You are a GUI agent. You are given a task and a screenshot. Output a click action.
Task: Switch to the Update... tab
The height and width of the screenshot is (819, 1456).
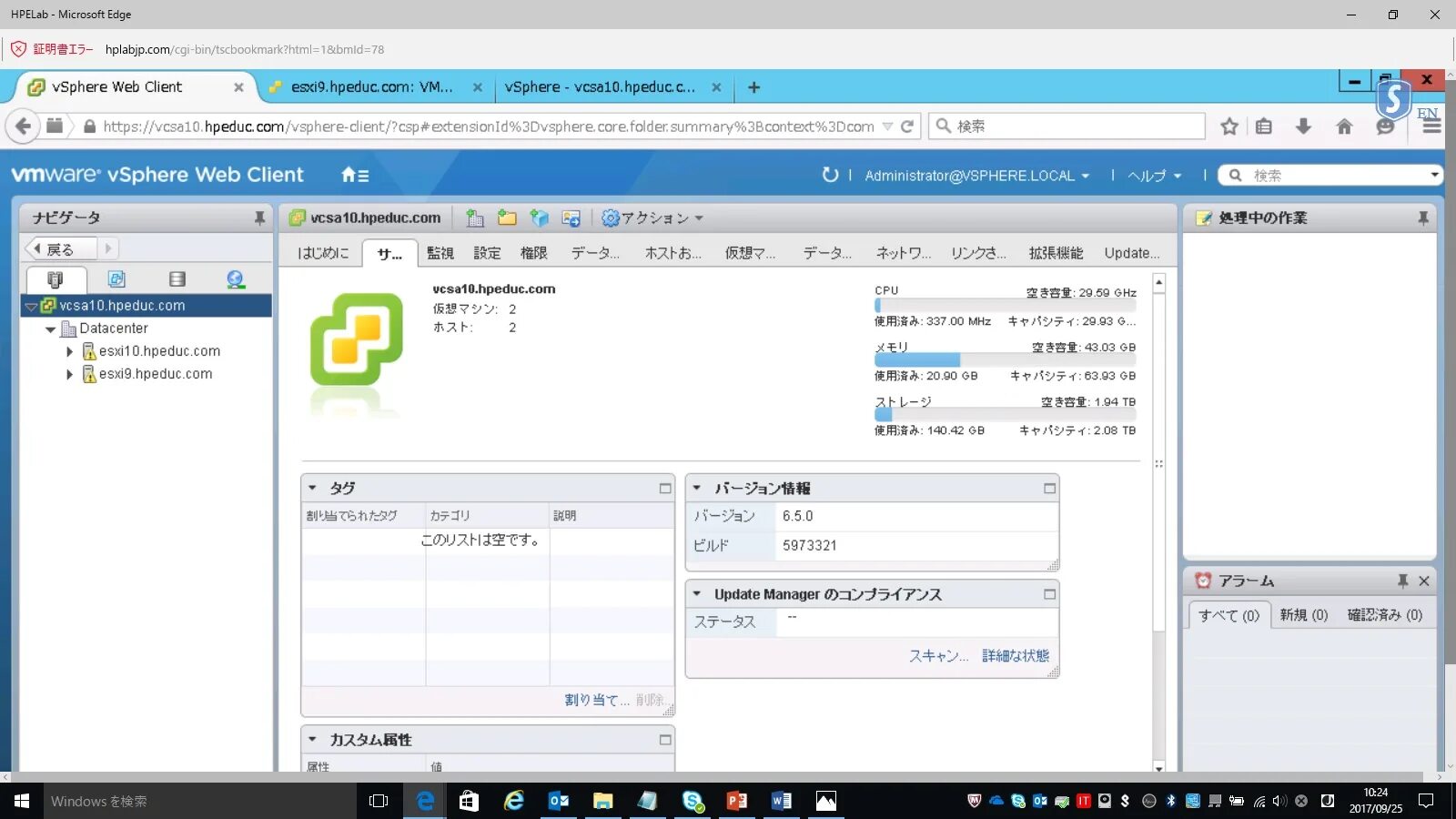pos(1132,253)
